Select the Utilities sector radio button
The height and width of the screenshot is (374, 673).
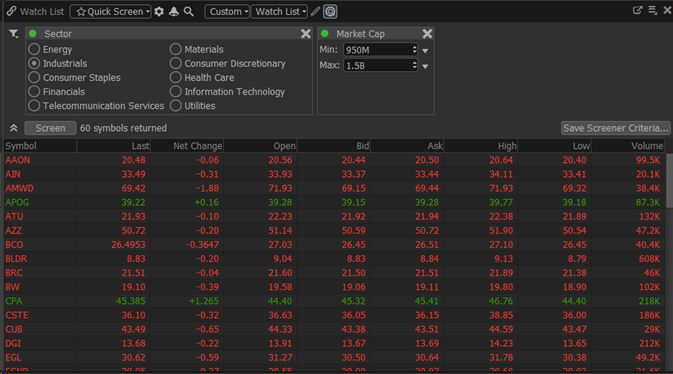(176, 106)
